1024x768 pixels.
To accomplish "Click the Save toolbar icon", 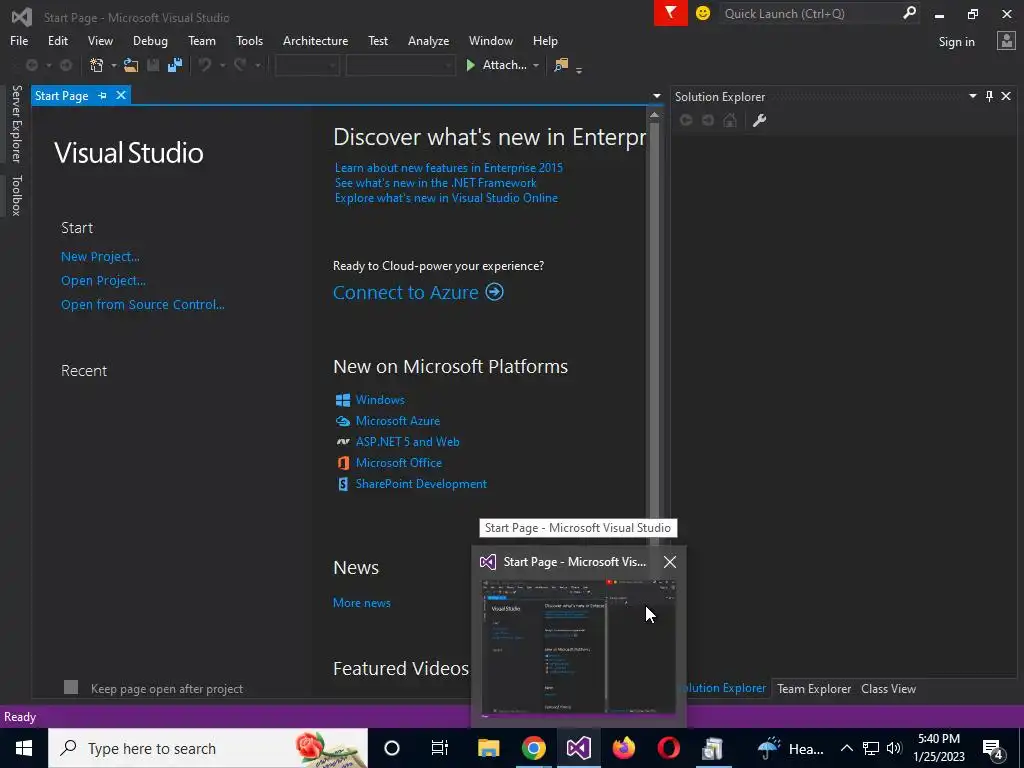I will coord(153,65).
